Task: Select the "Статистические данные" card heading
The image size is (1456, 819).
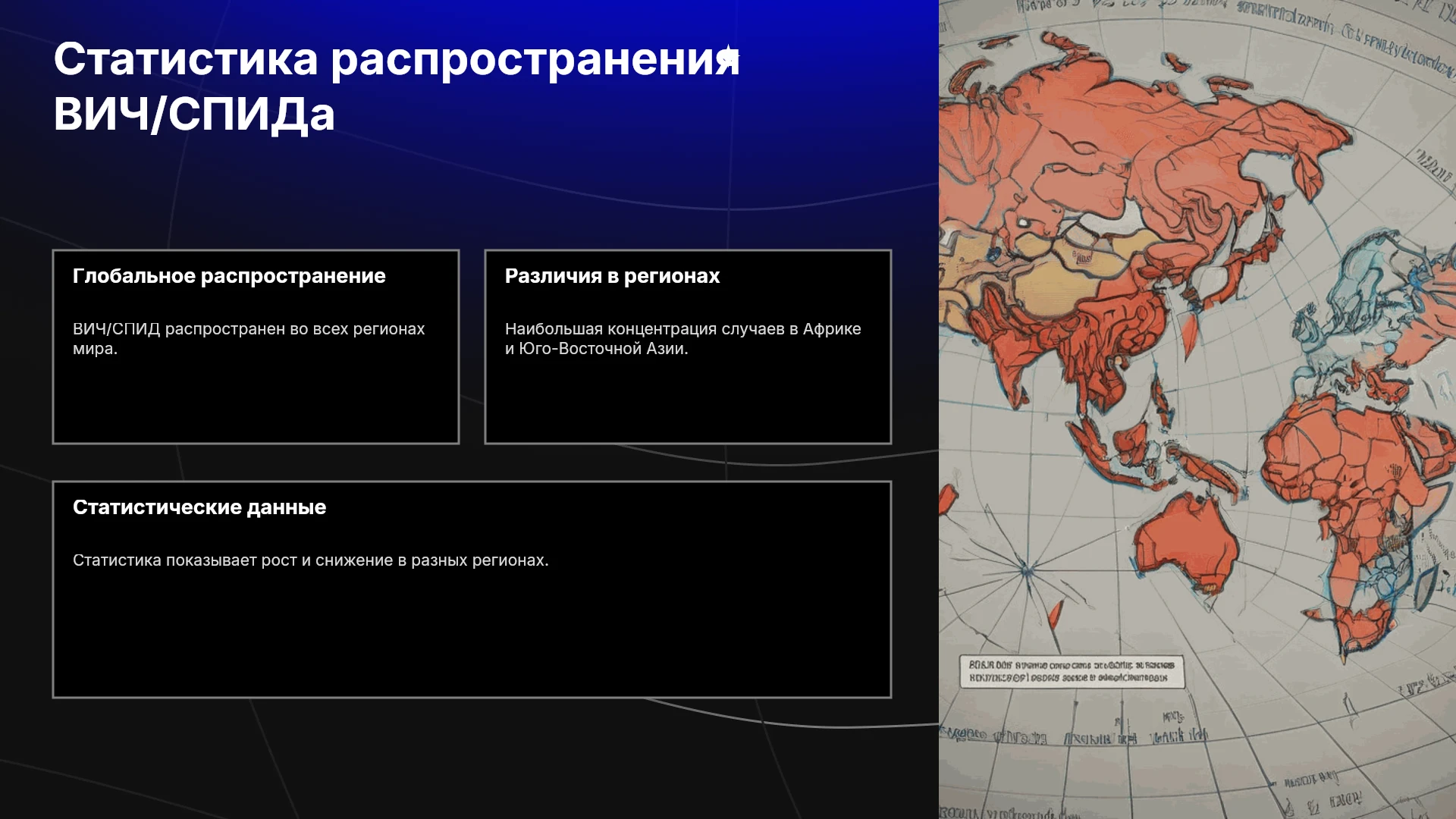Action: (x=199, y=507)
